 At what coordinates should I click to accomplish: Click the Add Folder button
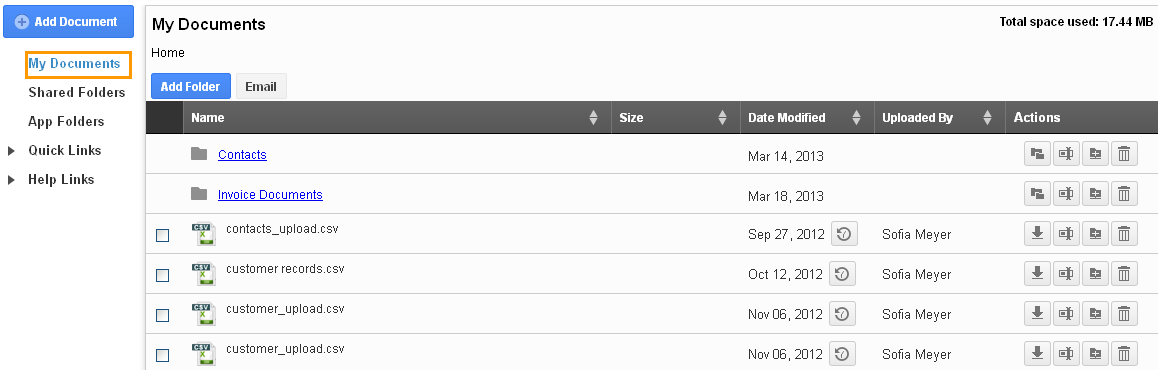pyautogui.click(x=191, y=86)
